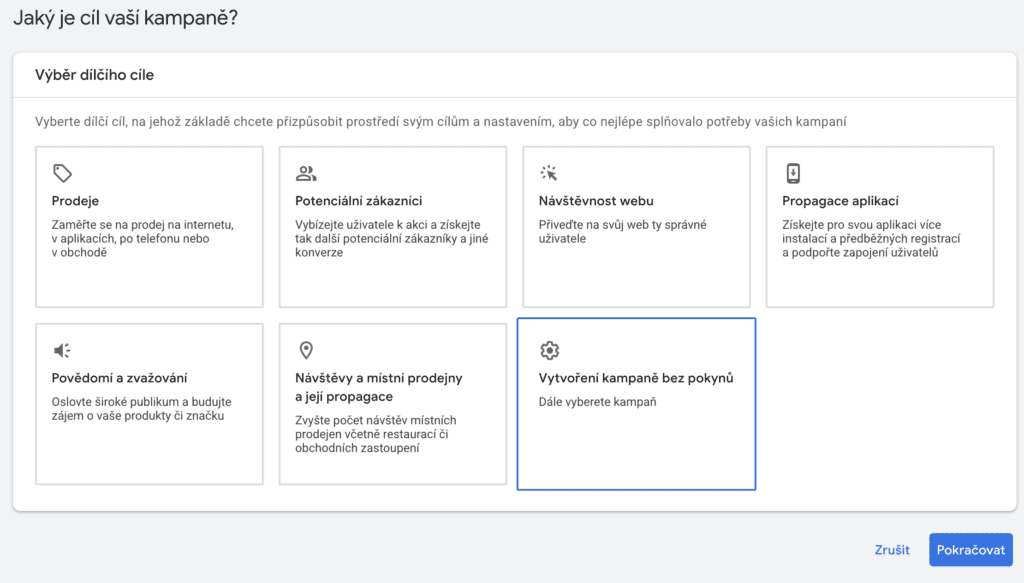Select Vytvoření kampaně bez pokynů title
The height and width of the screenshot is (583, 1024).
coord(636,378)
